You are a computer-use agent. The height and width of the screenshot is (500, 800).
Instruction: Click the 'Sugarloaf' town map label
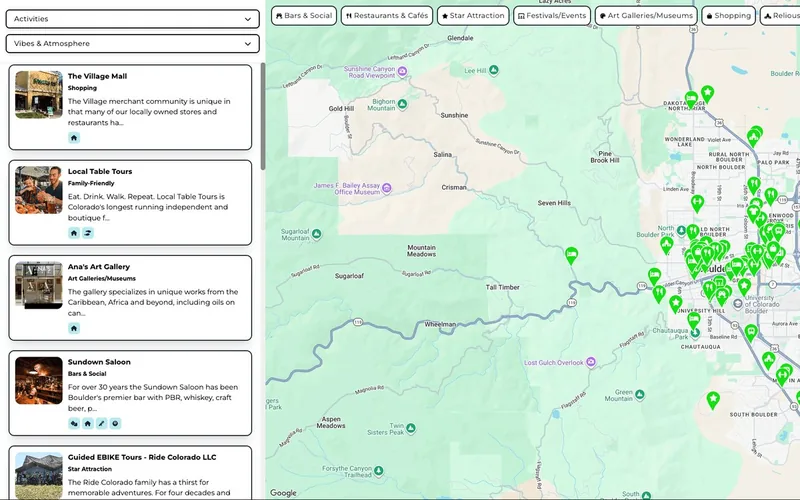(x=349, y=276)
